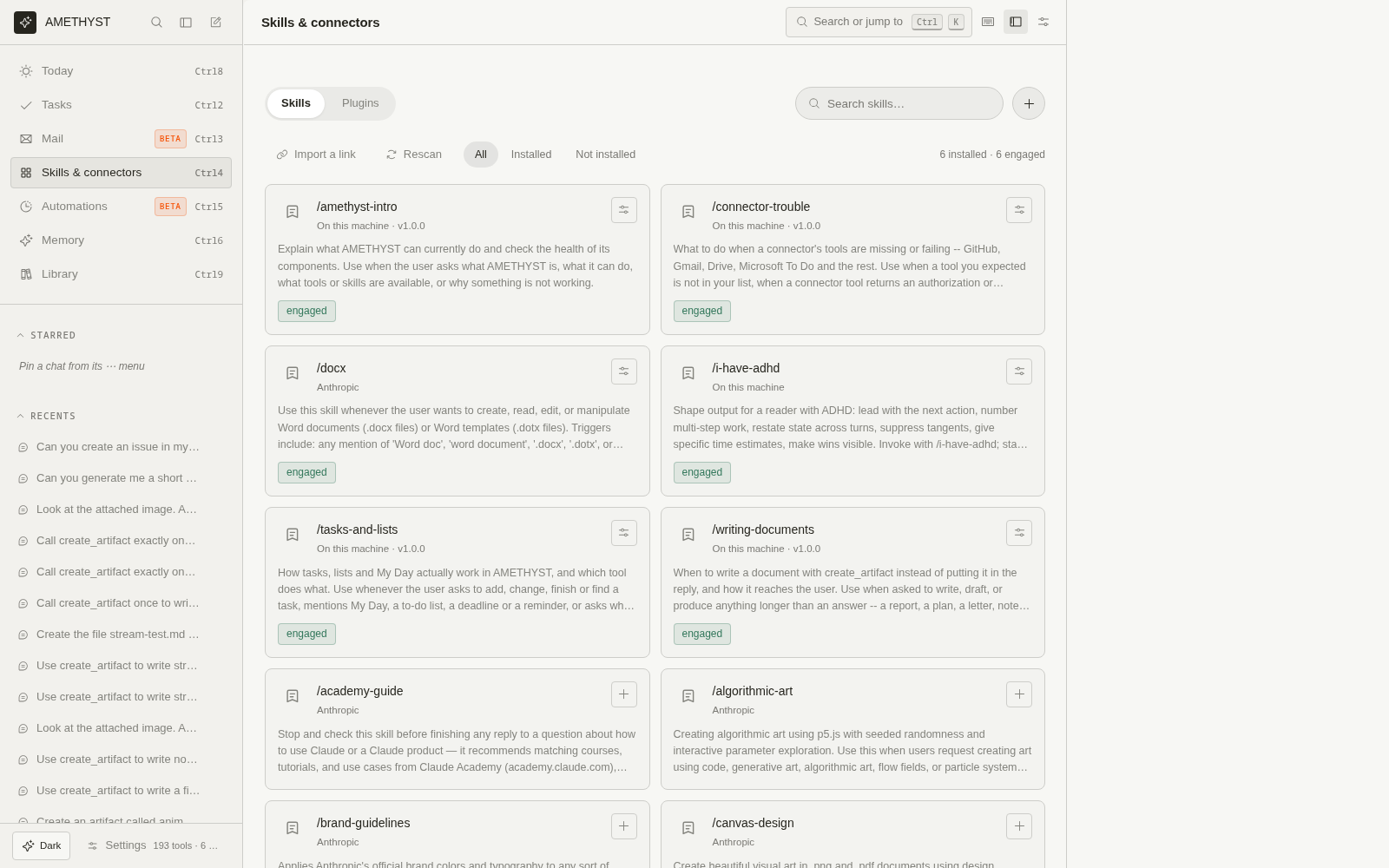Click the plus button beside Search skills

[x=1029, y=103]
